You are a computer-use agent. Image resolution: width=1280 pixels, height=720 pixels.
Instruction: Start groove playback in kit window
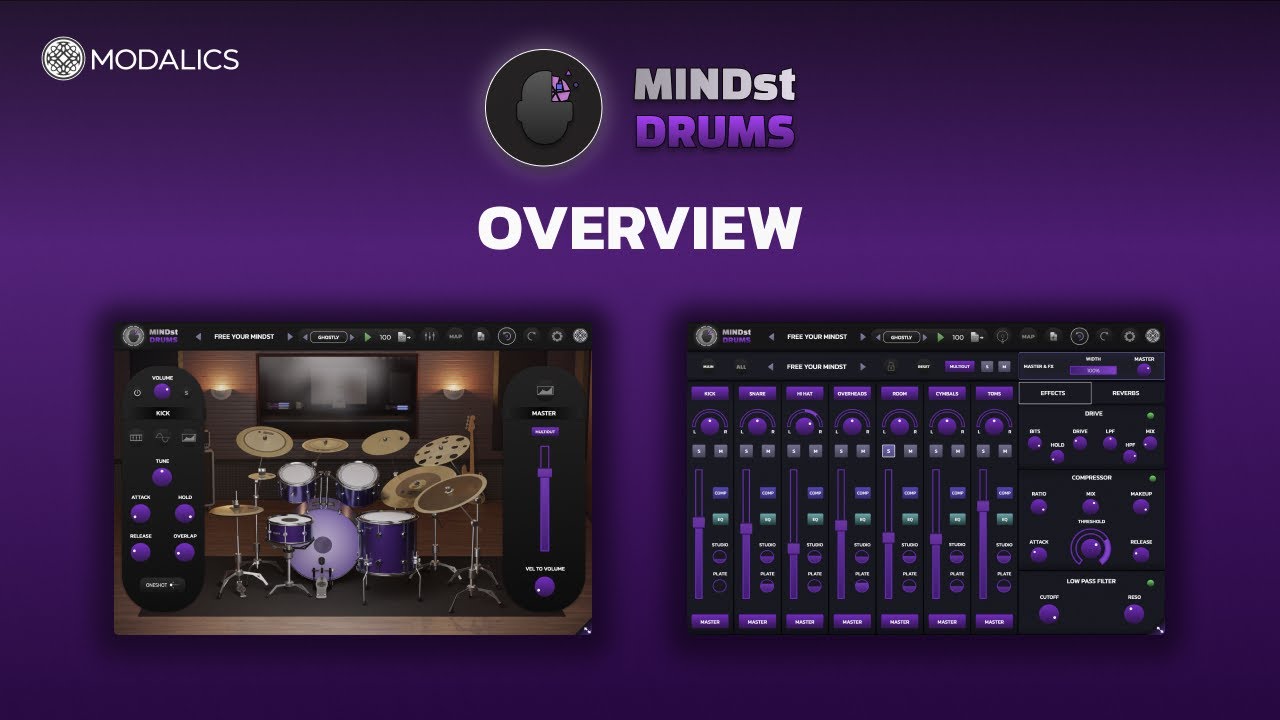(368, 337)
